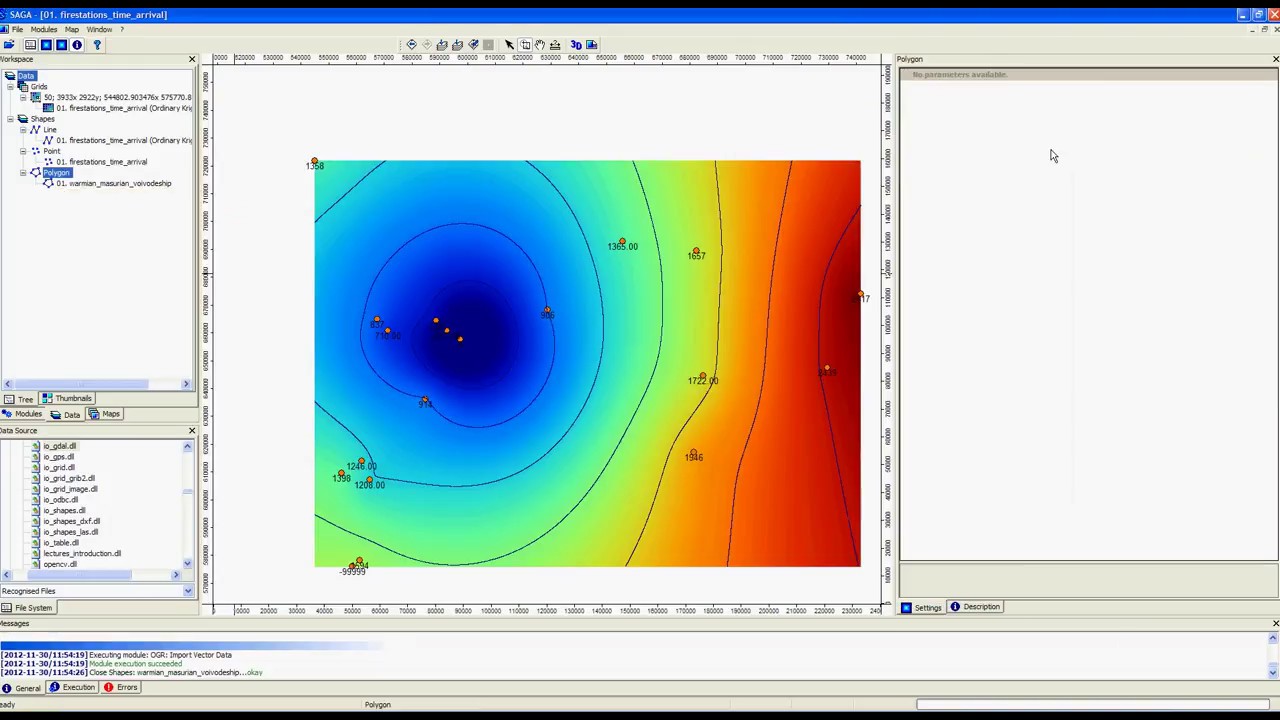Select opencv.dll in Data Source list
The image size is (1280, 720).
[60, 565]
